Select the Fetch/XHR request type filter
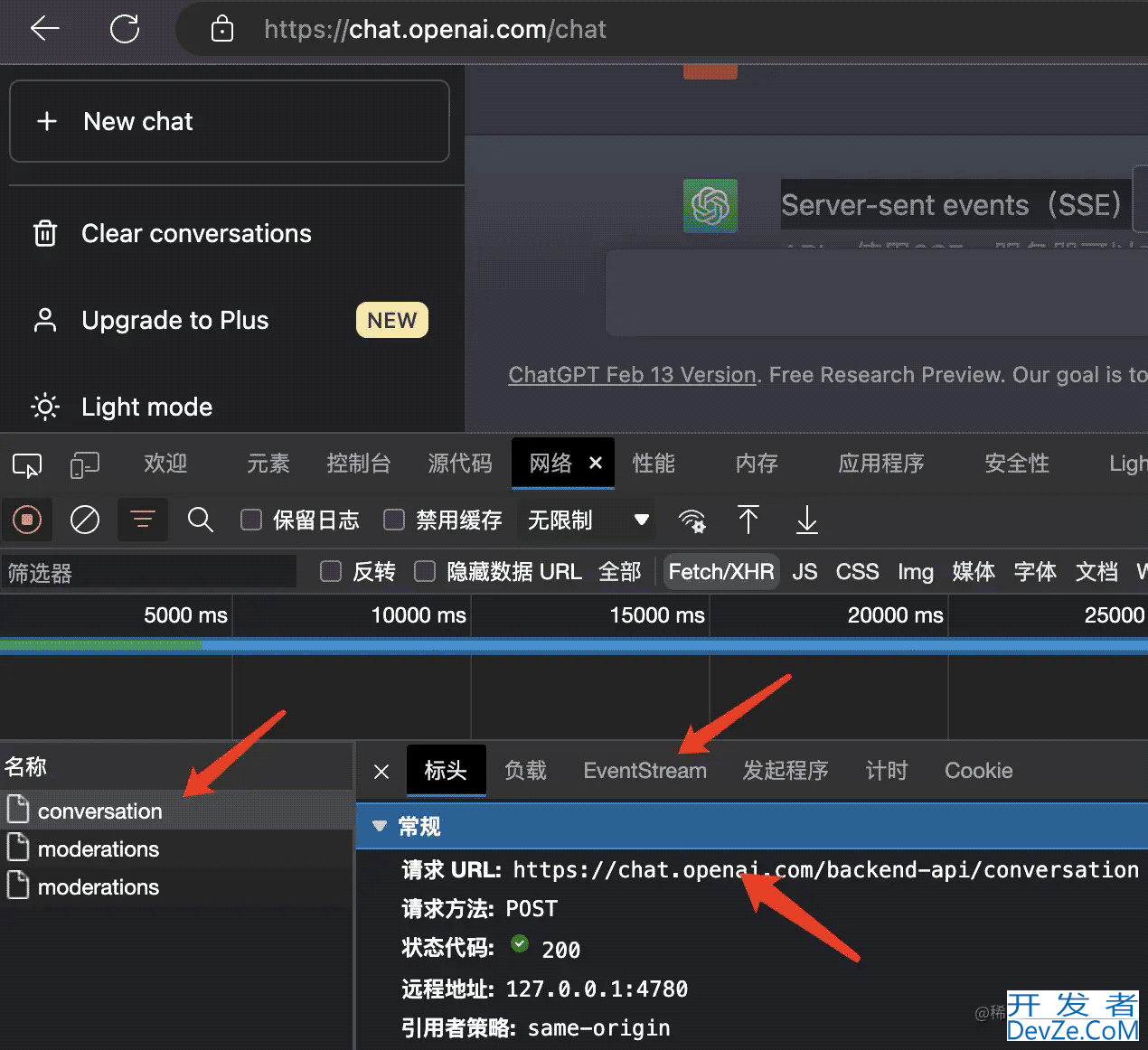This screenshot has width=1148, height=1050. pyautogui.click(x=721, y=572)
